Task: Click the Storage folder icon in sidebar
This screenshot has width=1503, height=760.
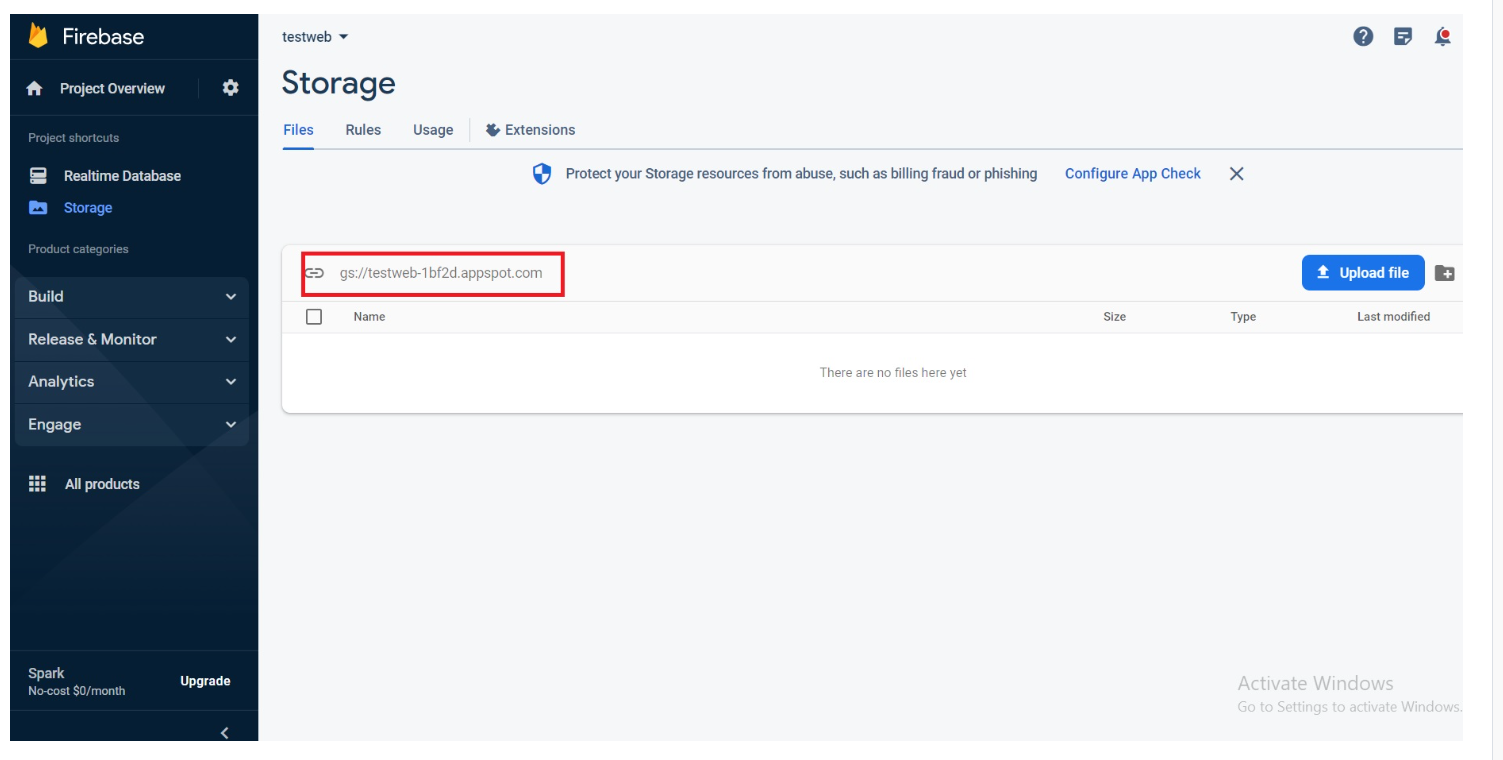Action: [x=38, y=208]
